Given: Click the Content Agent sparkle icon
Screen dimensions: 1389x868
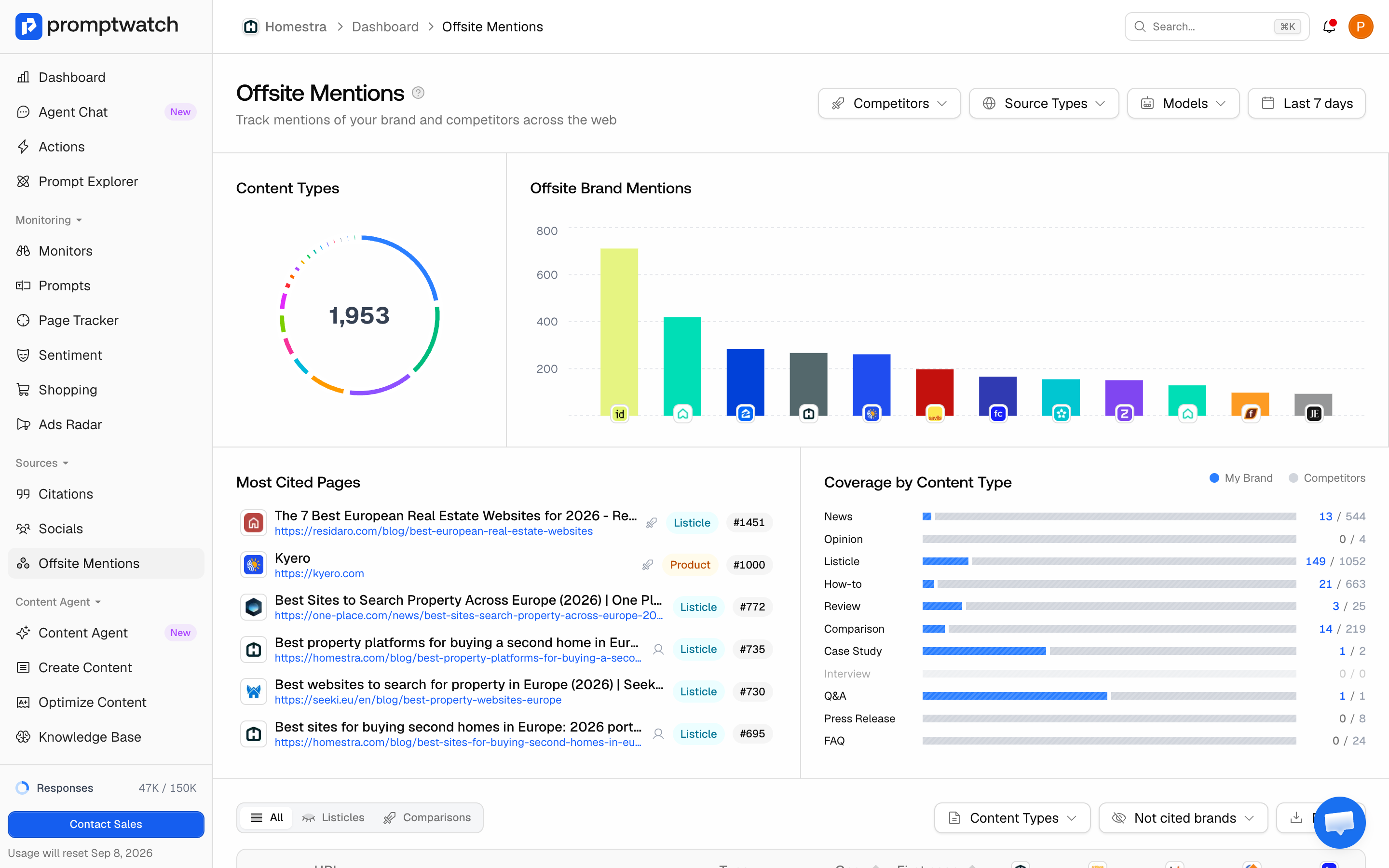Looking at the screenshot, I should 23,633.
